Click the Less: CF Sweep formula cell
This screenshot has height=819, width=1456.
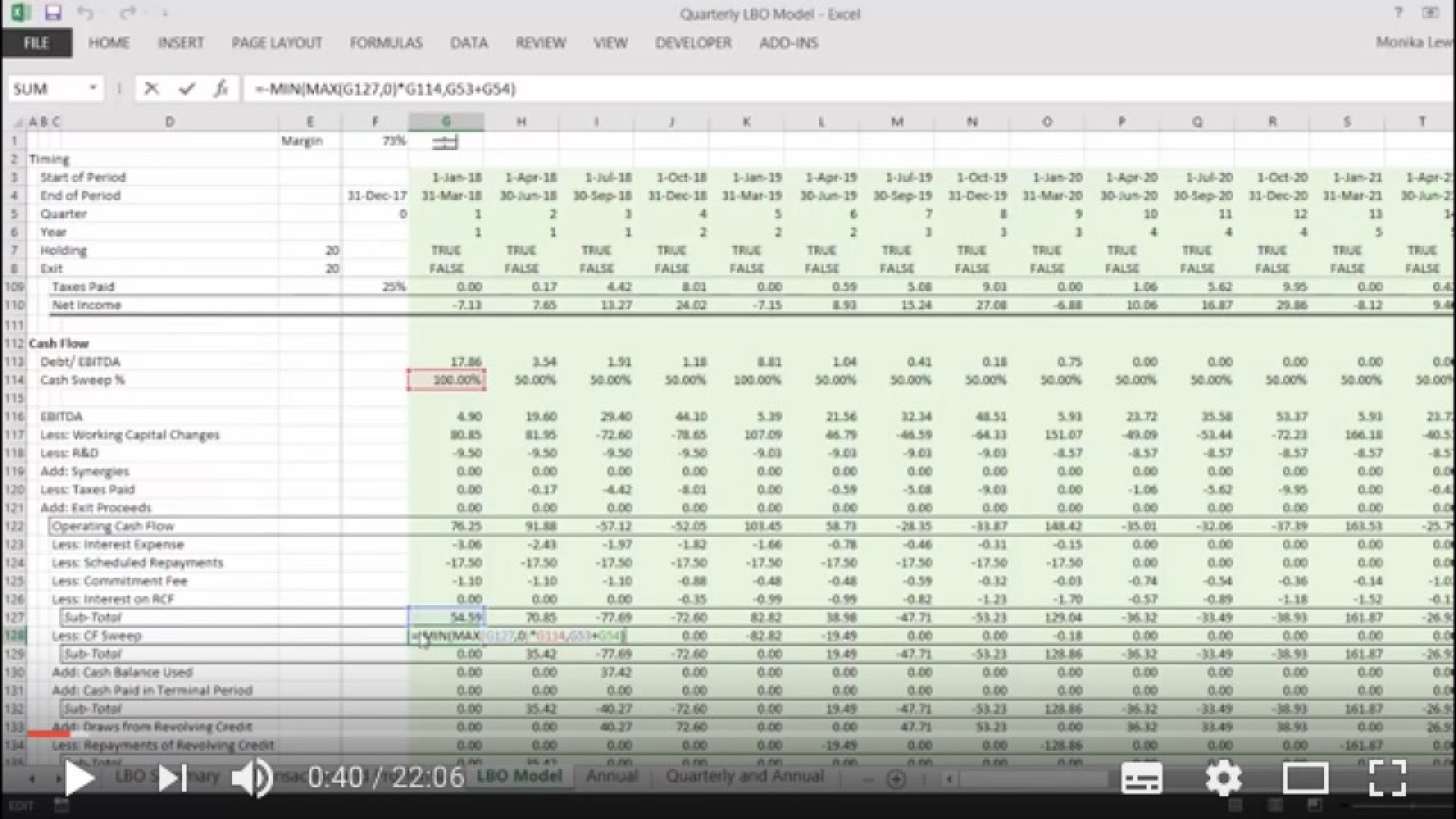517,635
